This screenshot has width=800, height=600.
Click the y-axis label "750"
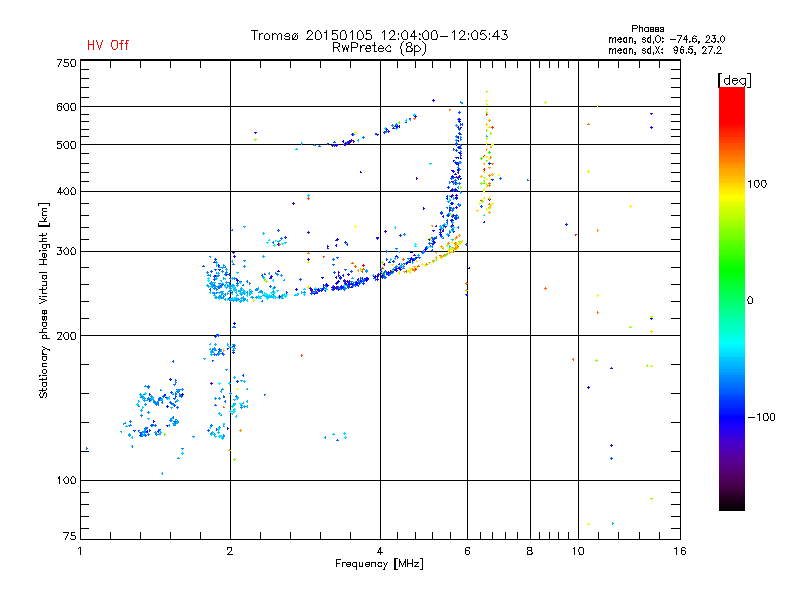[66, 63]
